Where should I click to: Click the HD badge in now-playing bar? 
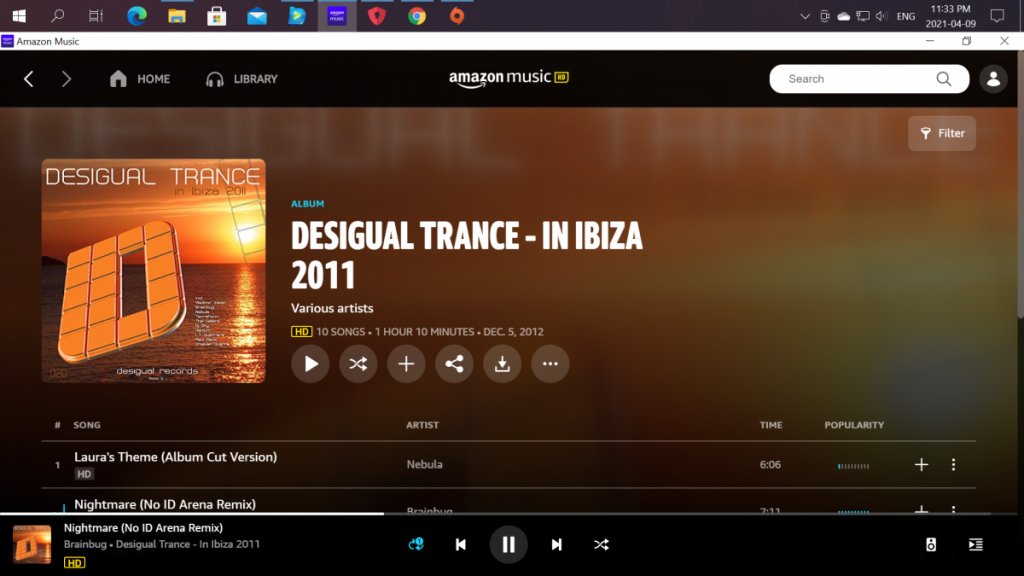tap(74, 562)
